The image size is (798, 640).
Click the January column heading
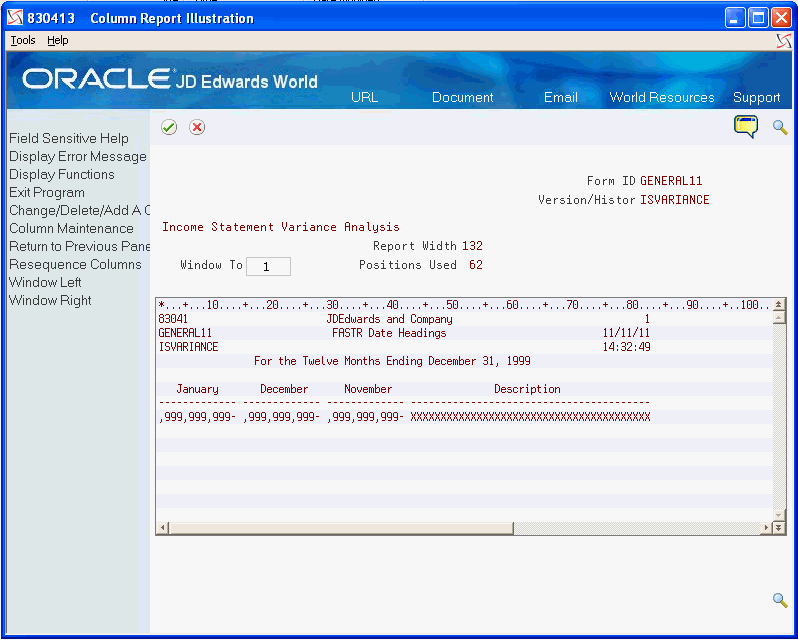(197, 389)
